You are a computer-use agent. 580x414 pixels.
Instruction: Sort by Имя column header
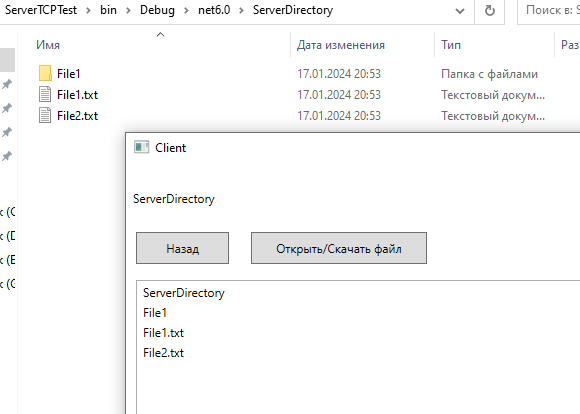point(48,45)
